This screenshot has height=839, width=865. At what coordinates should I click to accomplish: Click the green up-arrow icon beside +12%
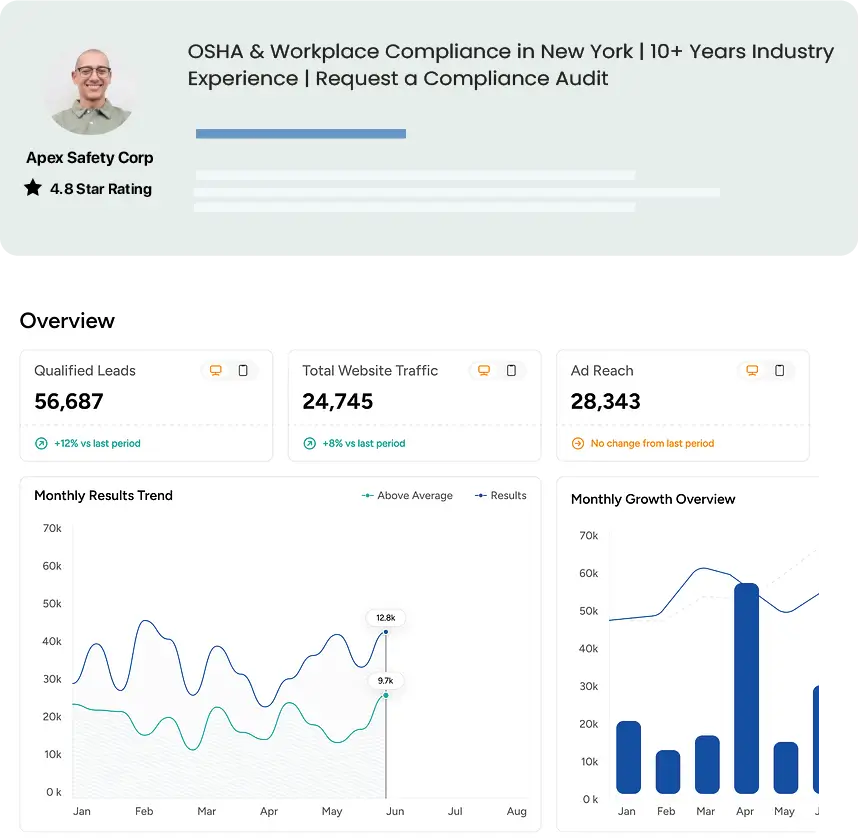[x=41, y=443]
